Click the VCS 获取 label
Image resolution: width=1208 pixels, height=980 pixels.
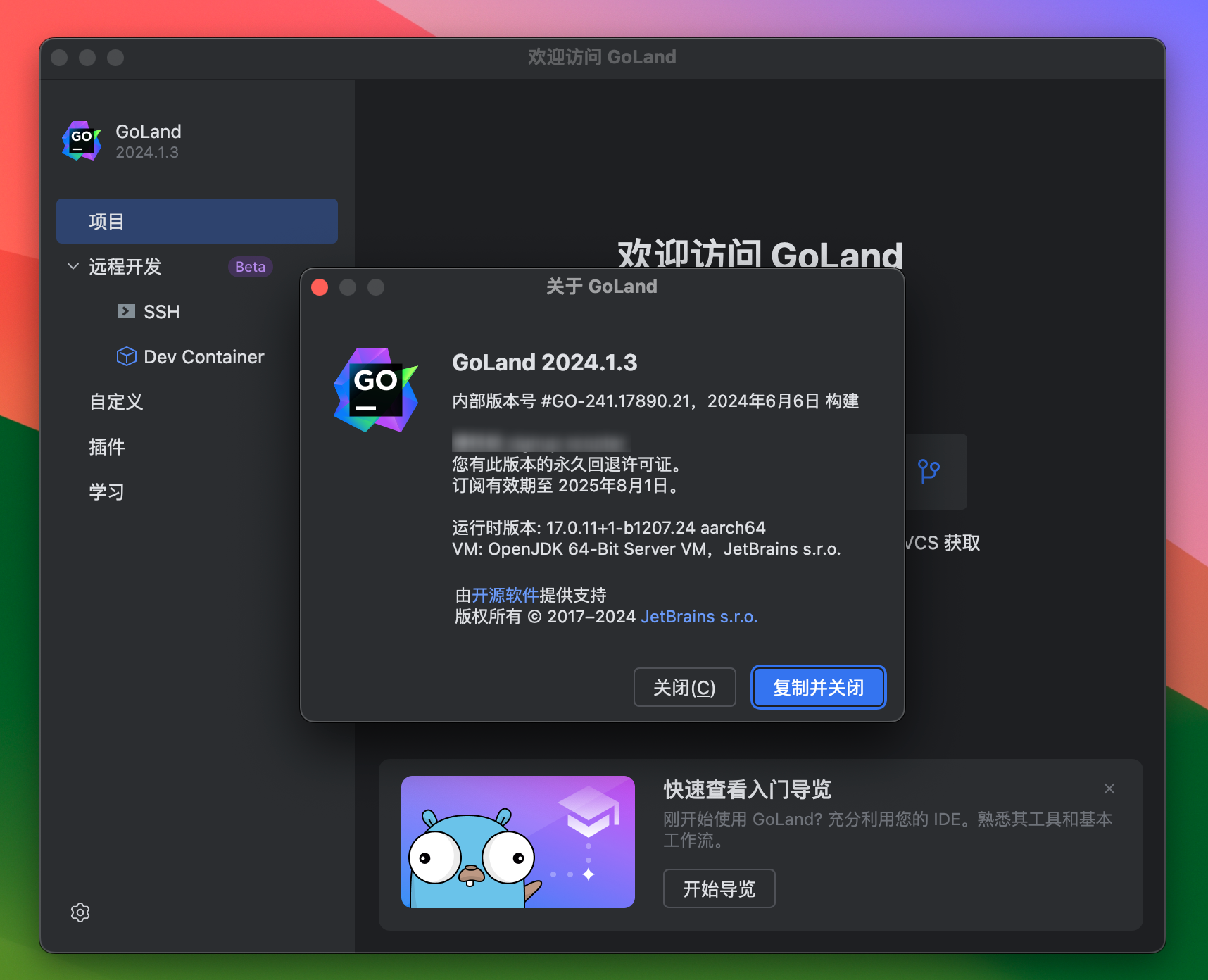[x=943, y=543]
